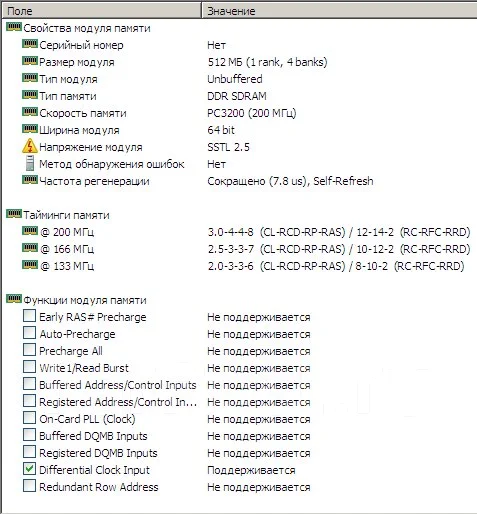This screenshot has height=514, width=477.
Task: Click memory icon beside Функции модуля памяти
Action: click(x=14, y=299)
